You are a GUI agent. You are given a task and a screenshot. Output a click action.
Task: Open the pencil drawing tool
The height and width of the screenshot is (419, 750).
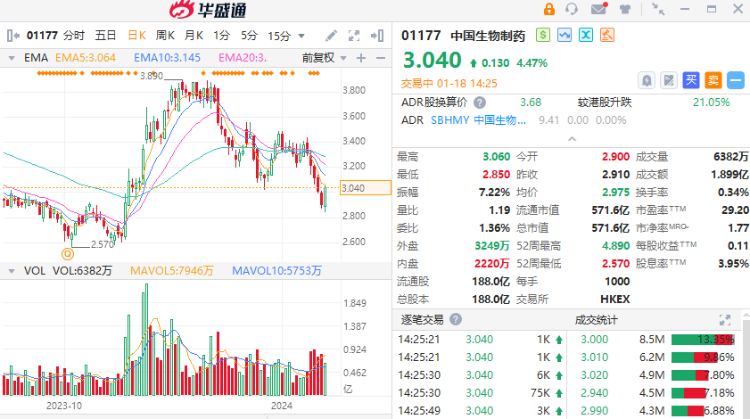[x=331, y=35]
